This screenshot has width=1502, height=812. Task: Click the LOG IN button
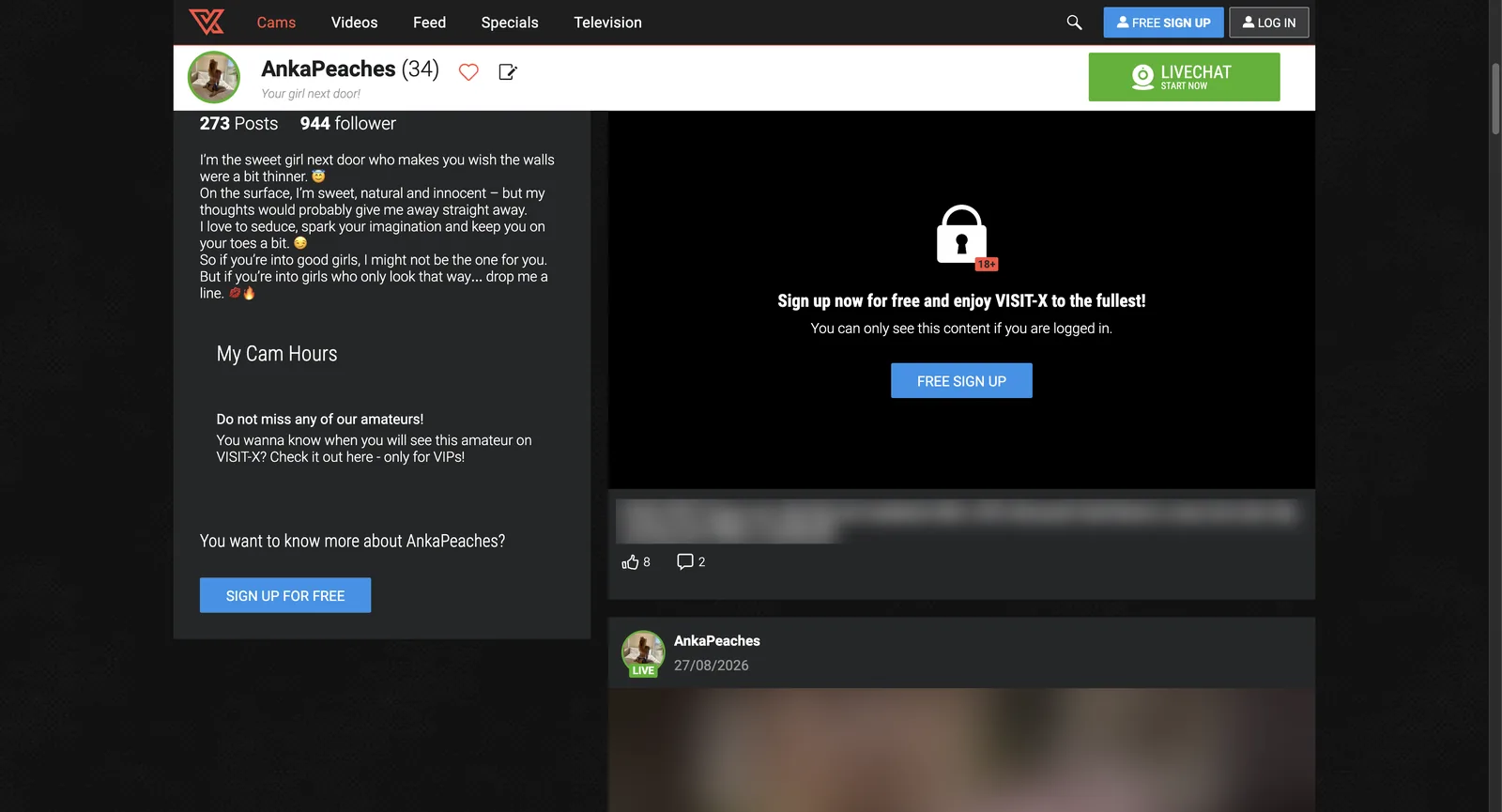coord(1269,23)
